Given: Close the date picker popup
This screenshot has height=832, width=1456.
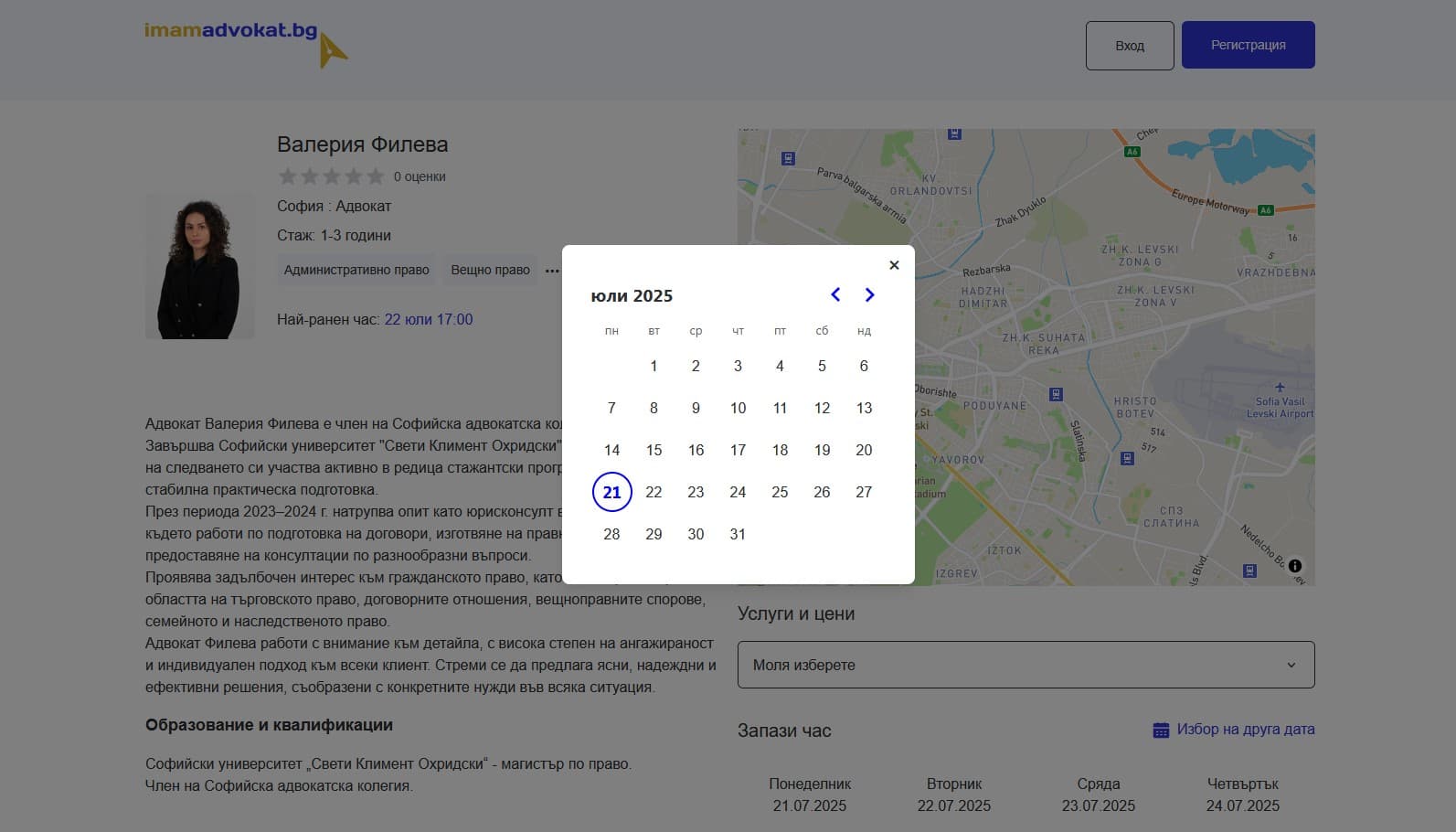Looking at the screenshot, I should (x=894, y=265).
